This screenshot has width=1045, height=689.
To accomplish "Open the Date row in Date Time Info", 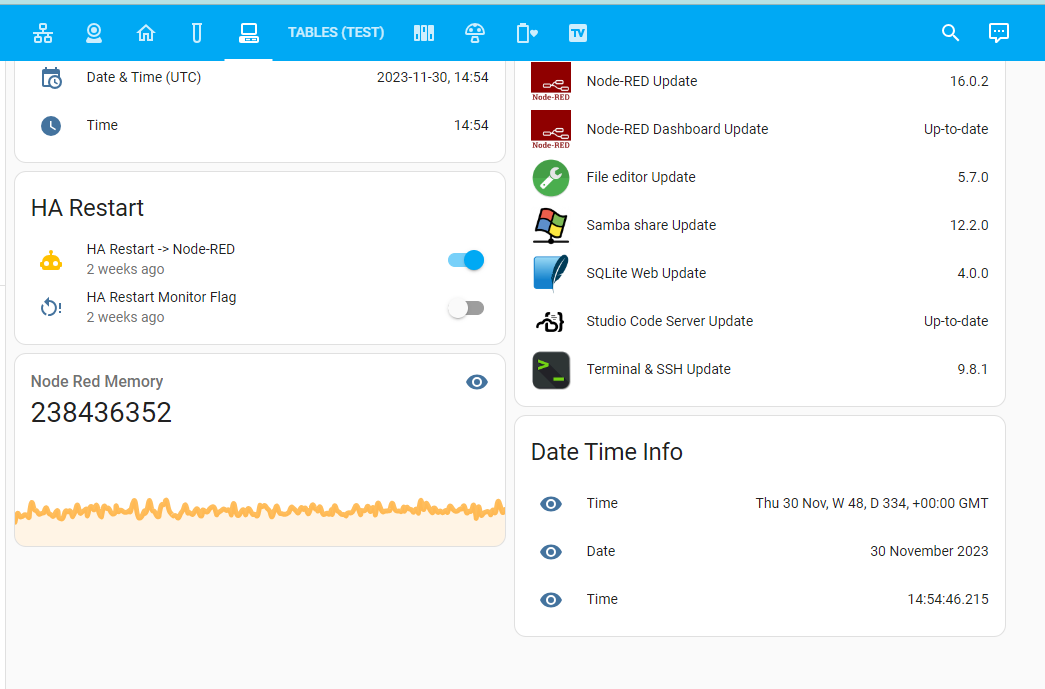I will point(760,552).
